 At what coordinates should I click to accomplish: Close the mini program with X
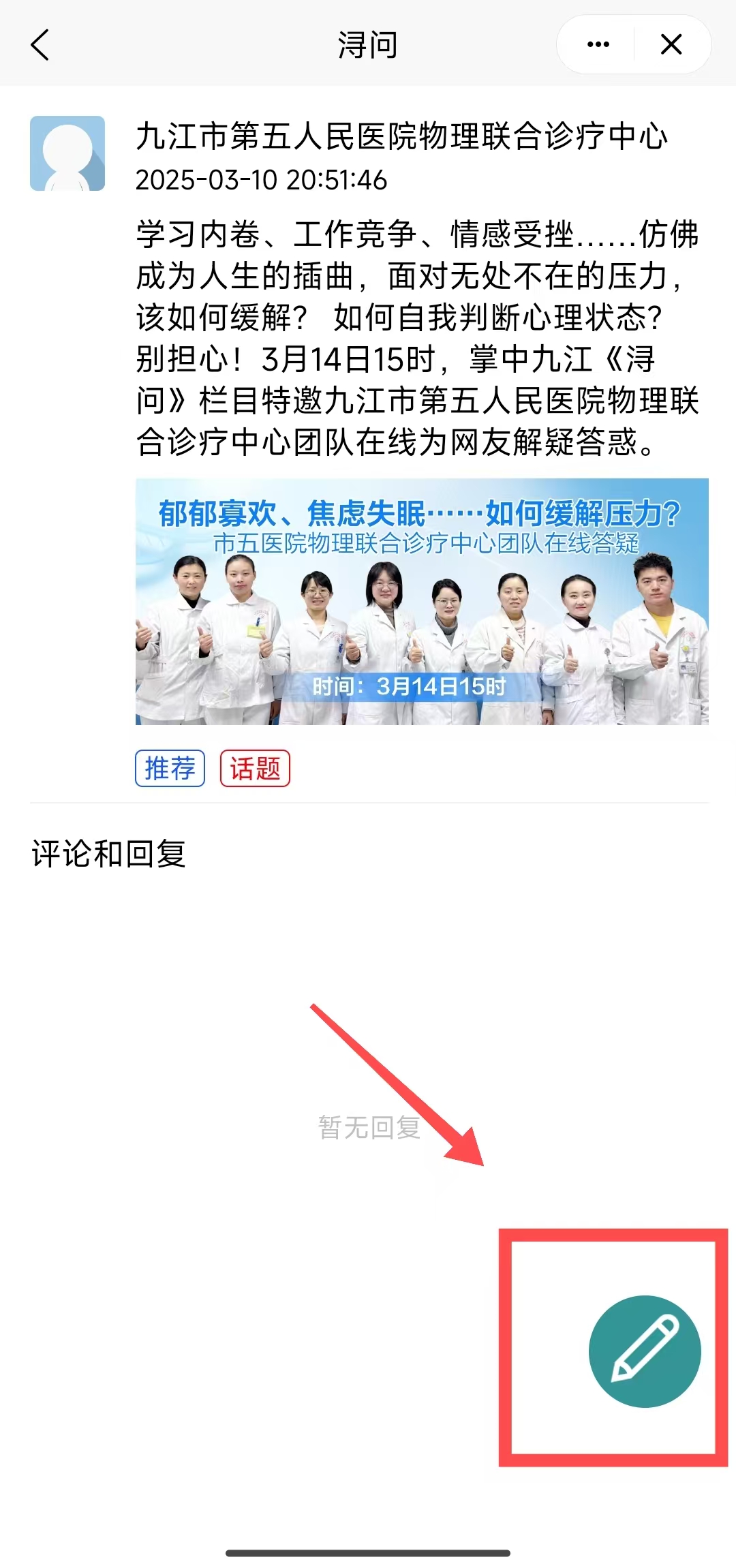(671, 45)
